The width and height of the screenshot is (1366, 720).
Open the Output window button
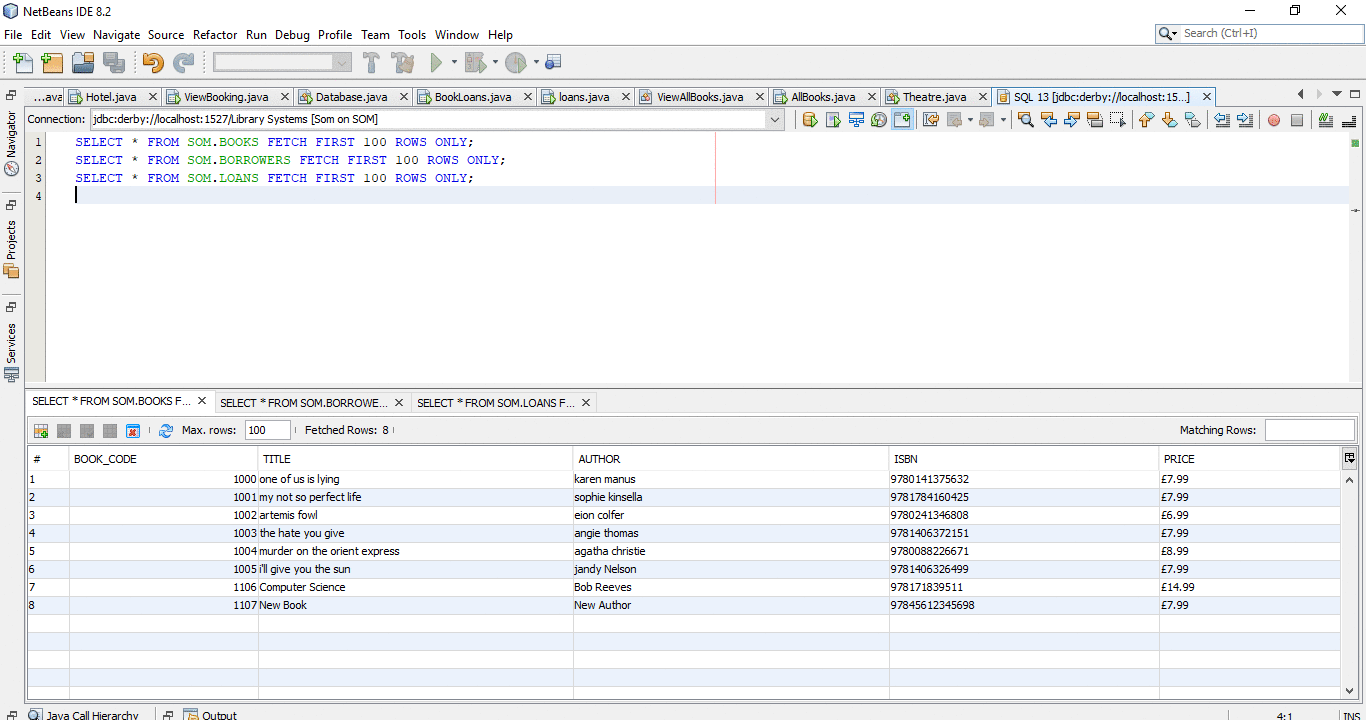point(210,715)
